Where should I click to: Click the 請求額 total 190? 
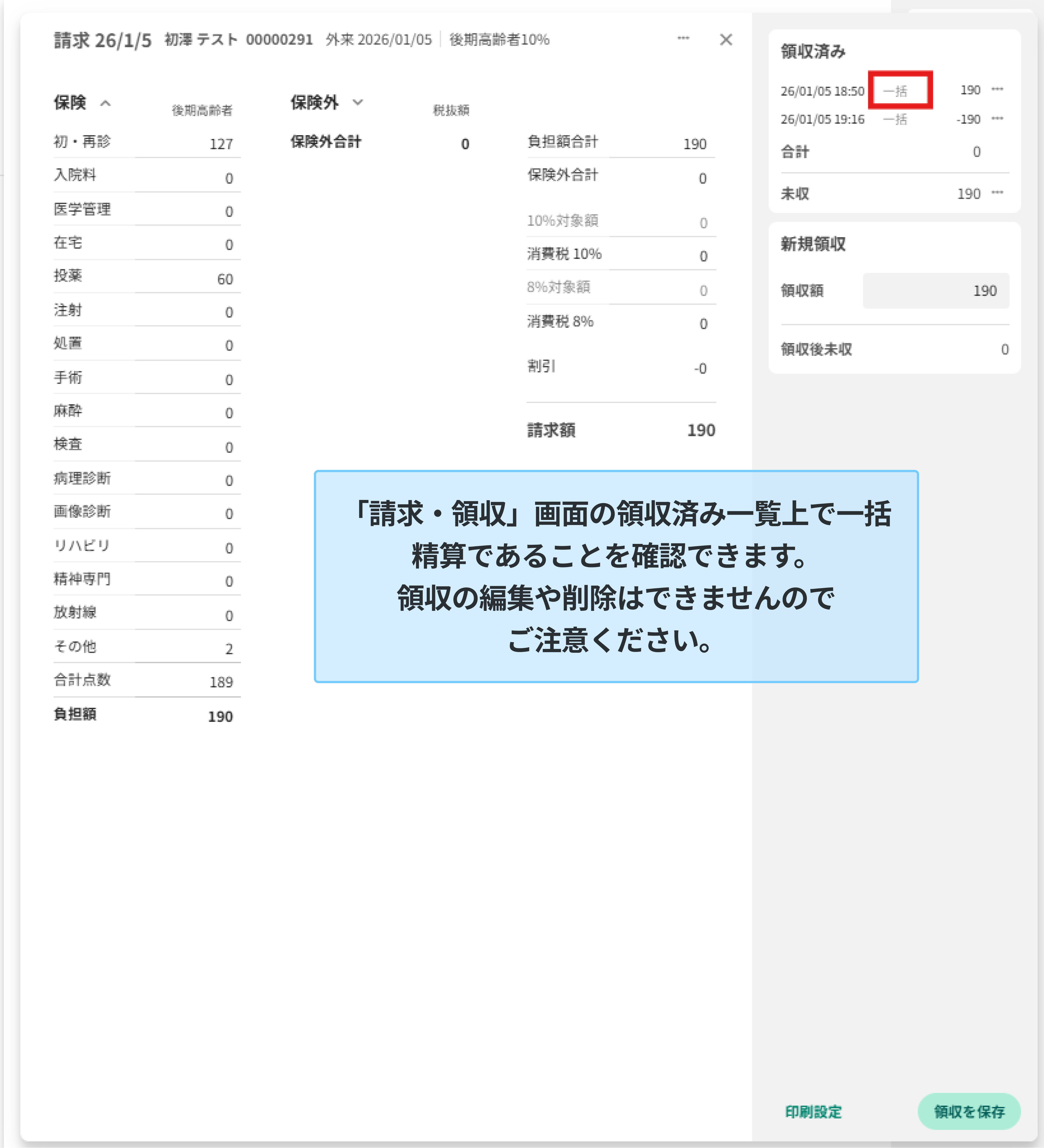(x=701, y=430)
